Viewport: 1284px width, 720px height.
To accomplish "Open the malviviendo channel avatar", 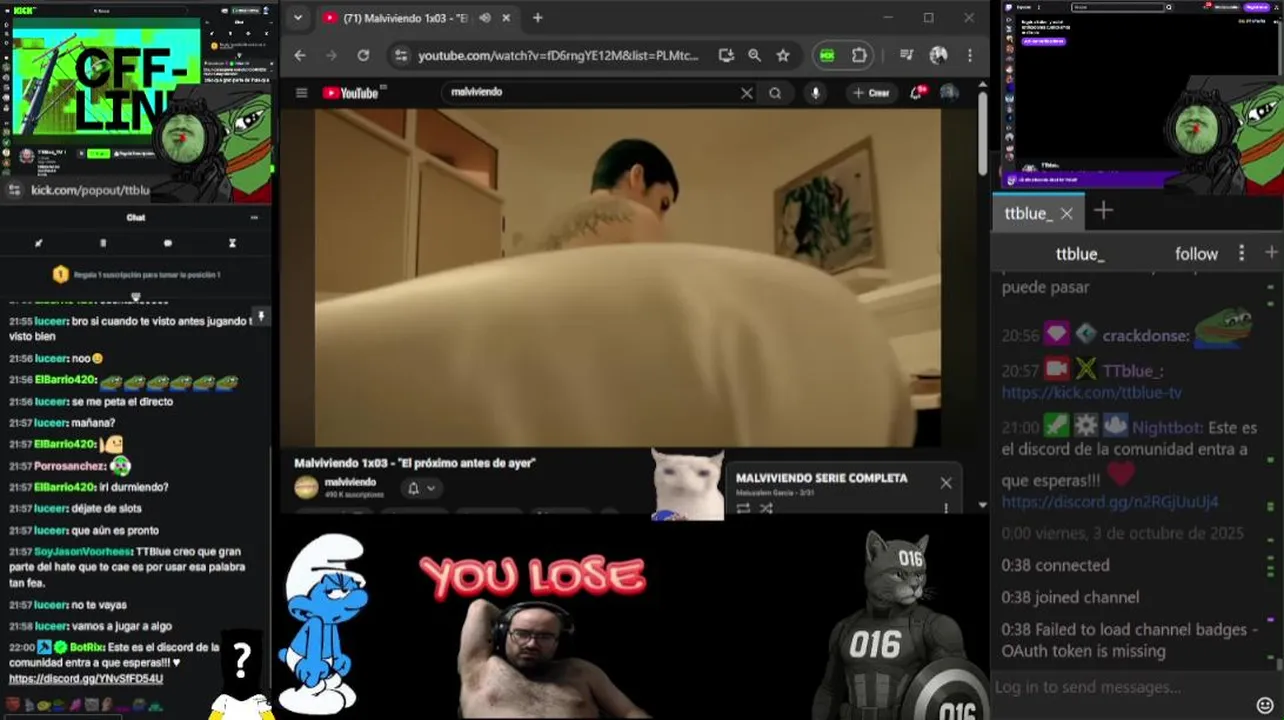I will (306, 487).
